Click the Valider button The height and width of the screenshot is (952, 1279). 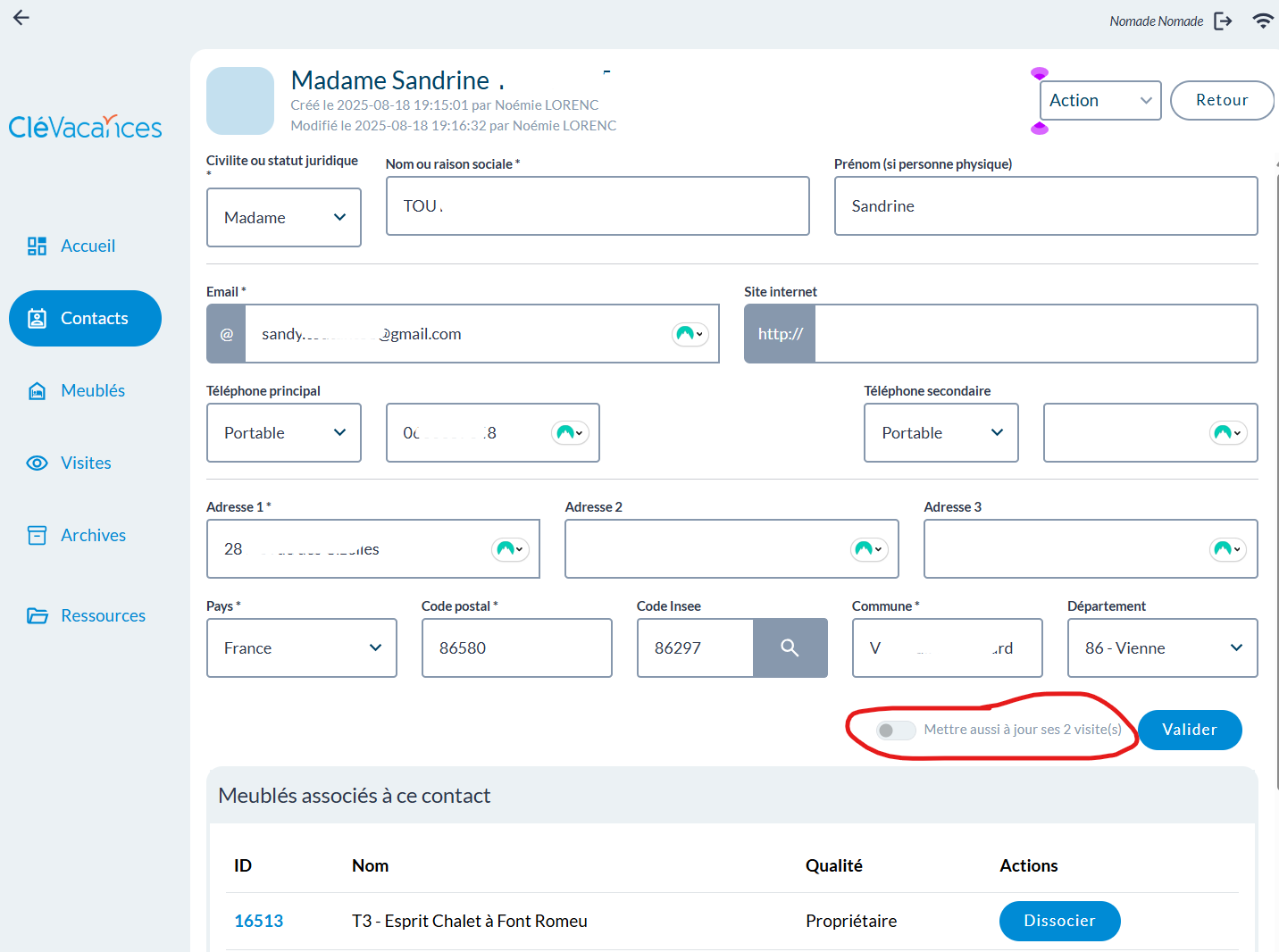(x=1189, y=731)
